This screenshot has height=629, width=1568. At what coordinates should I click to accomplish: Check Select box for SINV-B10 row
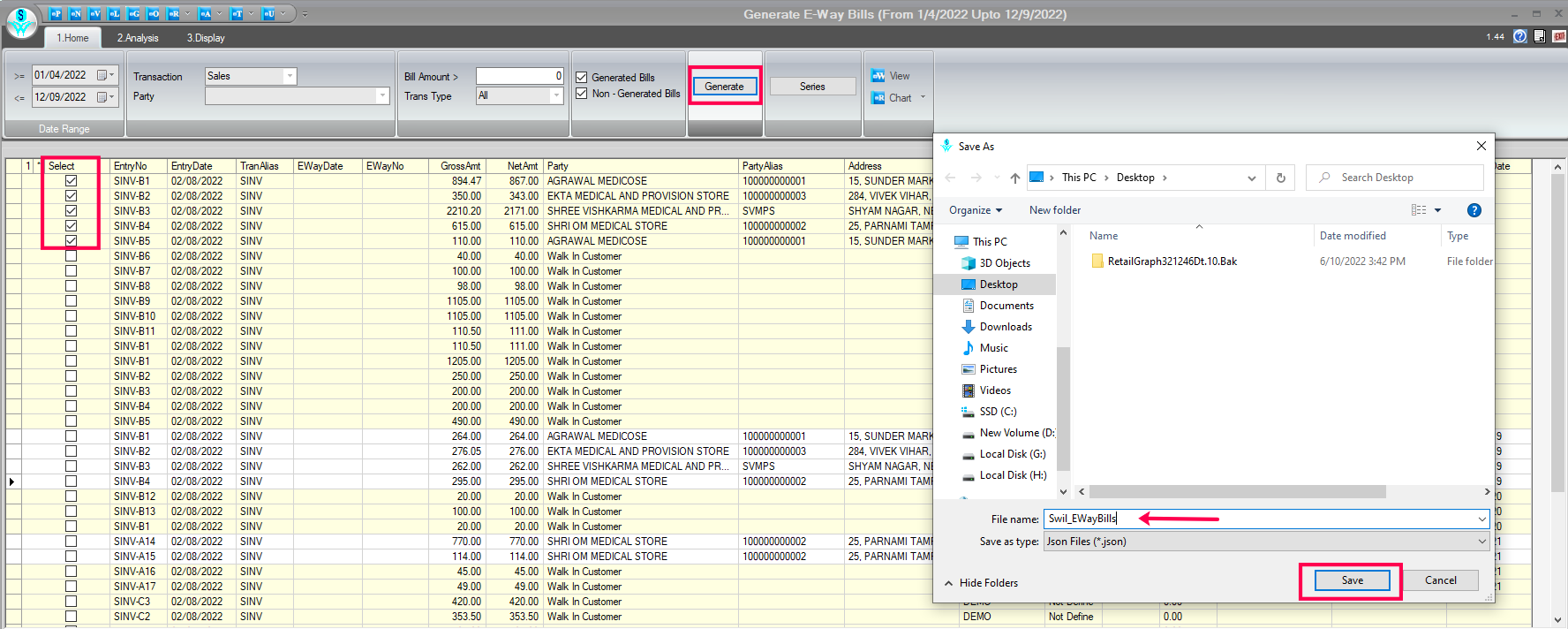(x=71, y=316)
